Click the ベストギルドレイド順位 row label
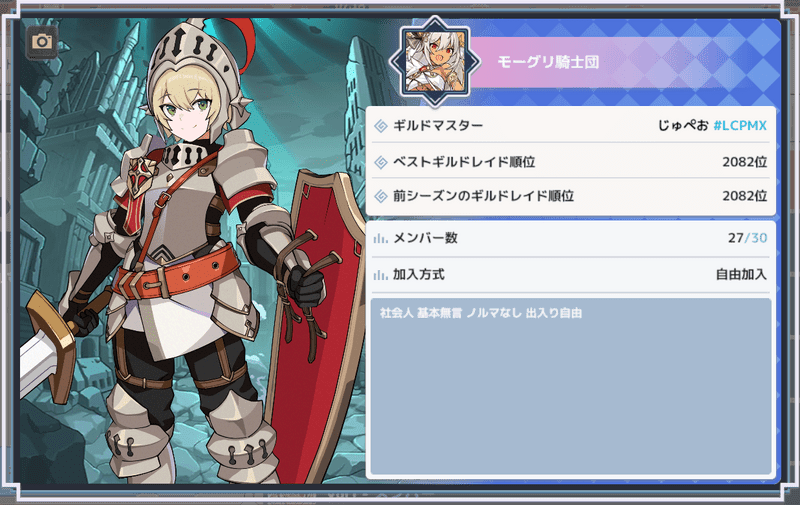Viewport: 800px width, 505px height. coord(464,162)
